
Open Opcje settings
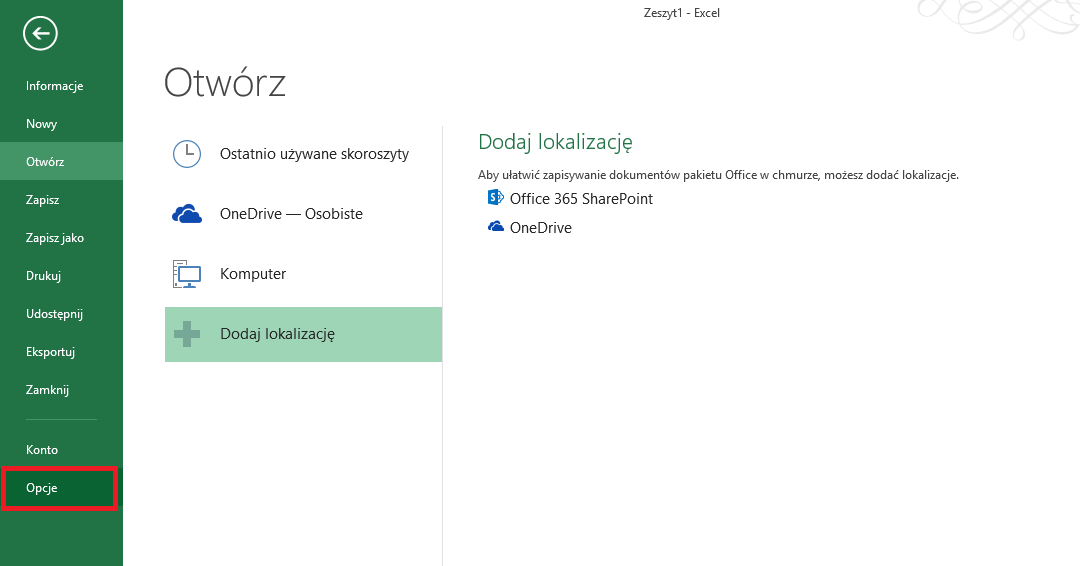[61, 488]
